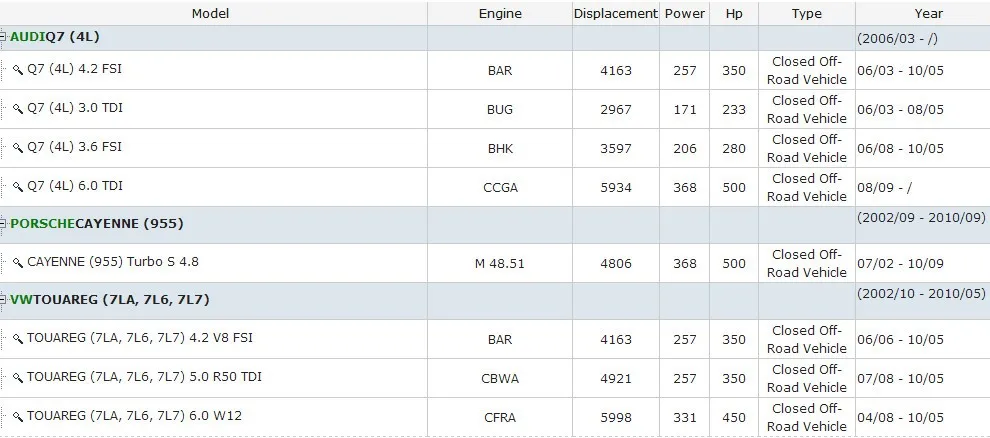Image resolution: width=990 pixels, height=438 pixels.
Task: Click magnifier icon beside Q7 (4L) 3.0 TDI
Action: [x=18, y=109]
